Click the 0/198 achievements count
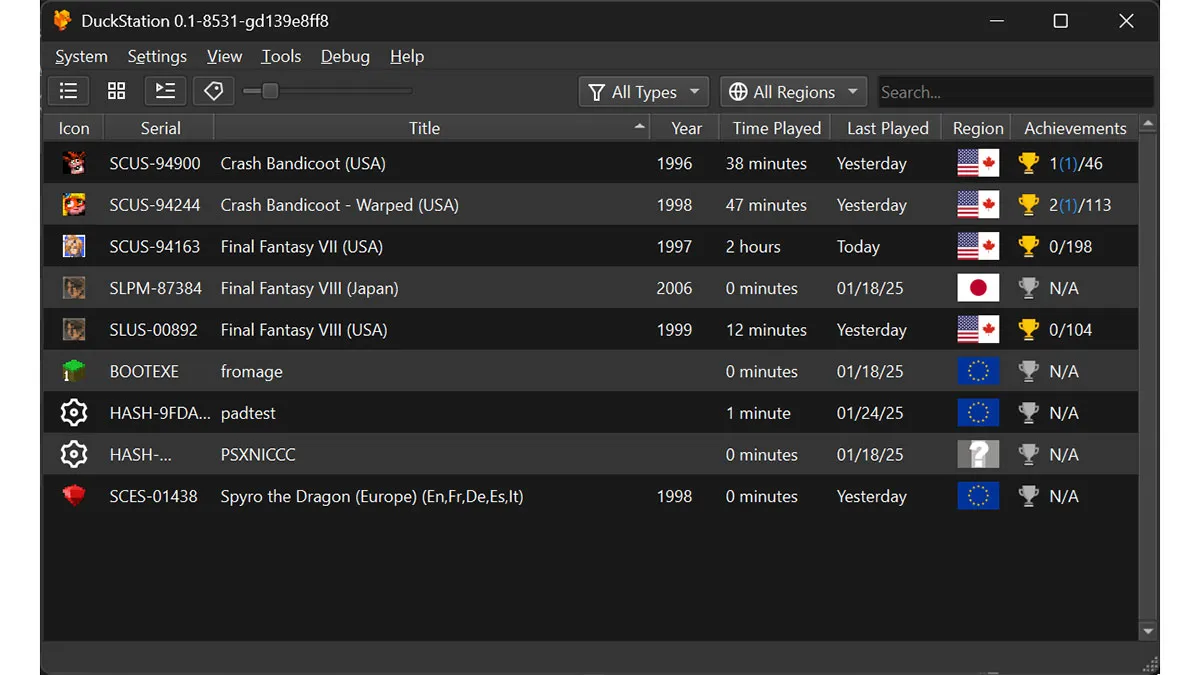The width and height of the screenshot is (1200, 675). [x=1071, y=246]
